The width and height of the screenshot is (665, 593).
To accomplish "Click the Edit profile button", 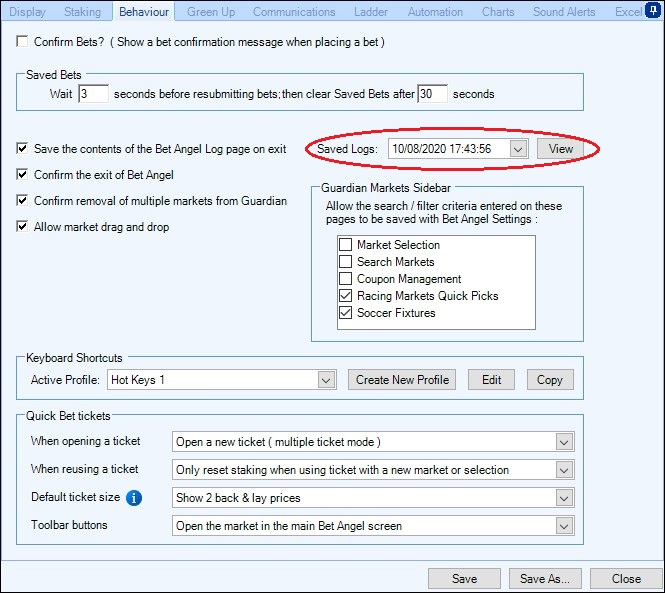I will point(492,380).
